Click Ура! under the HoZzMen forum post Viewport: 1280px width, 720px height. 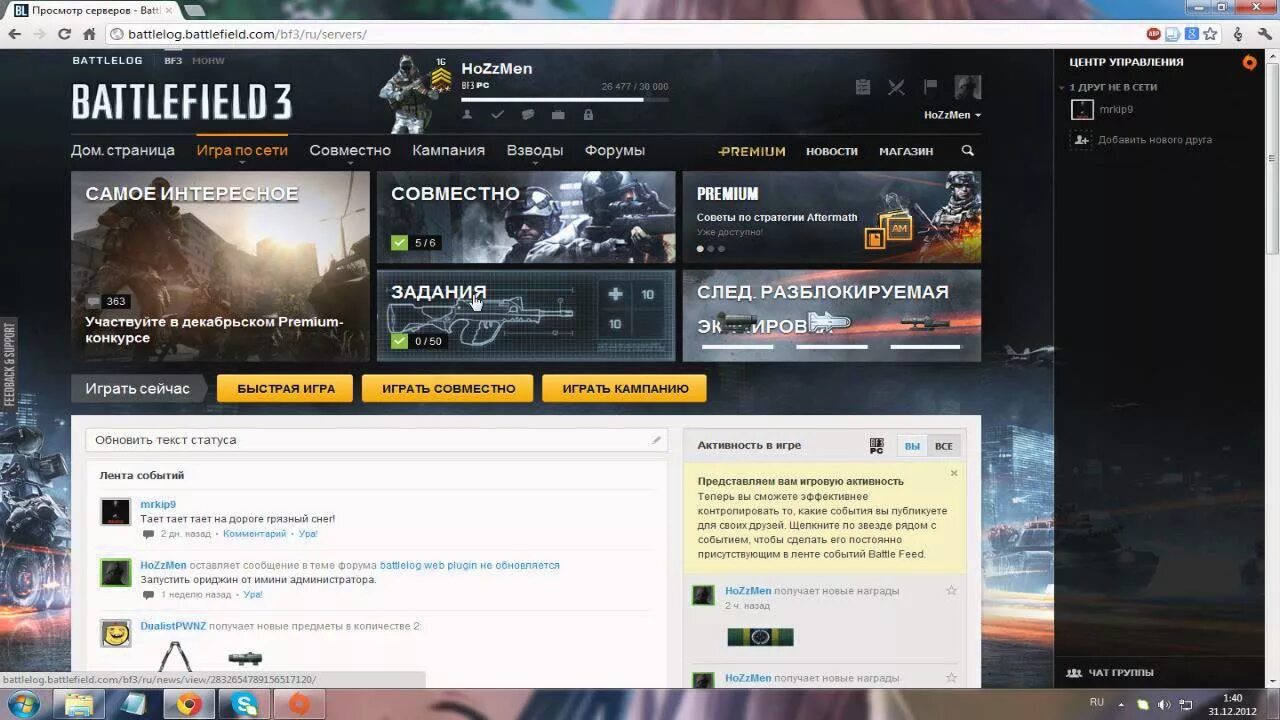click(x=253, y=594)
